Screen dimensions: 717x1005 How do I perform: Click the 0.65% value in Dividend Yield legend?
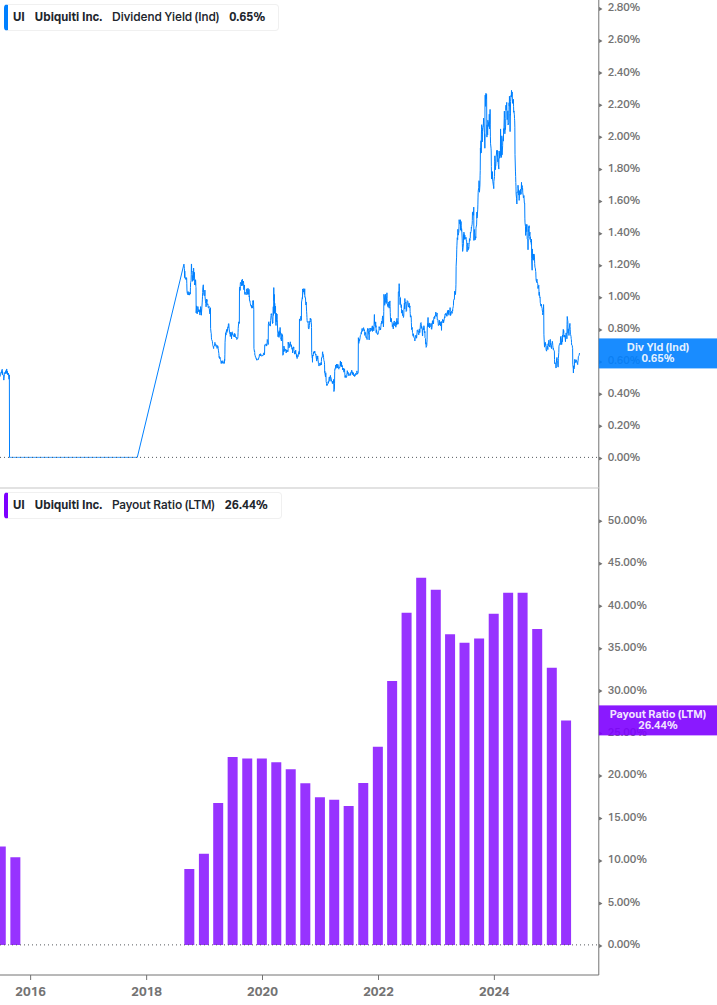[247, 17]
